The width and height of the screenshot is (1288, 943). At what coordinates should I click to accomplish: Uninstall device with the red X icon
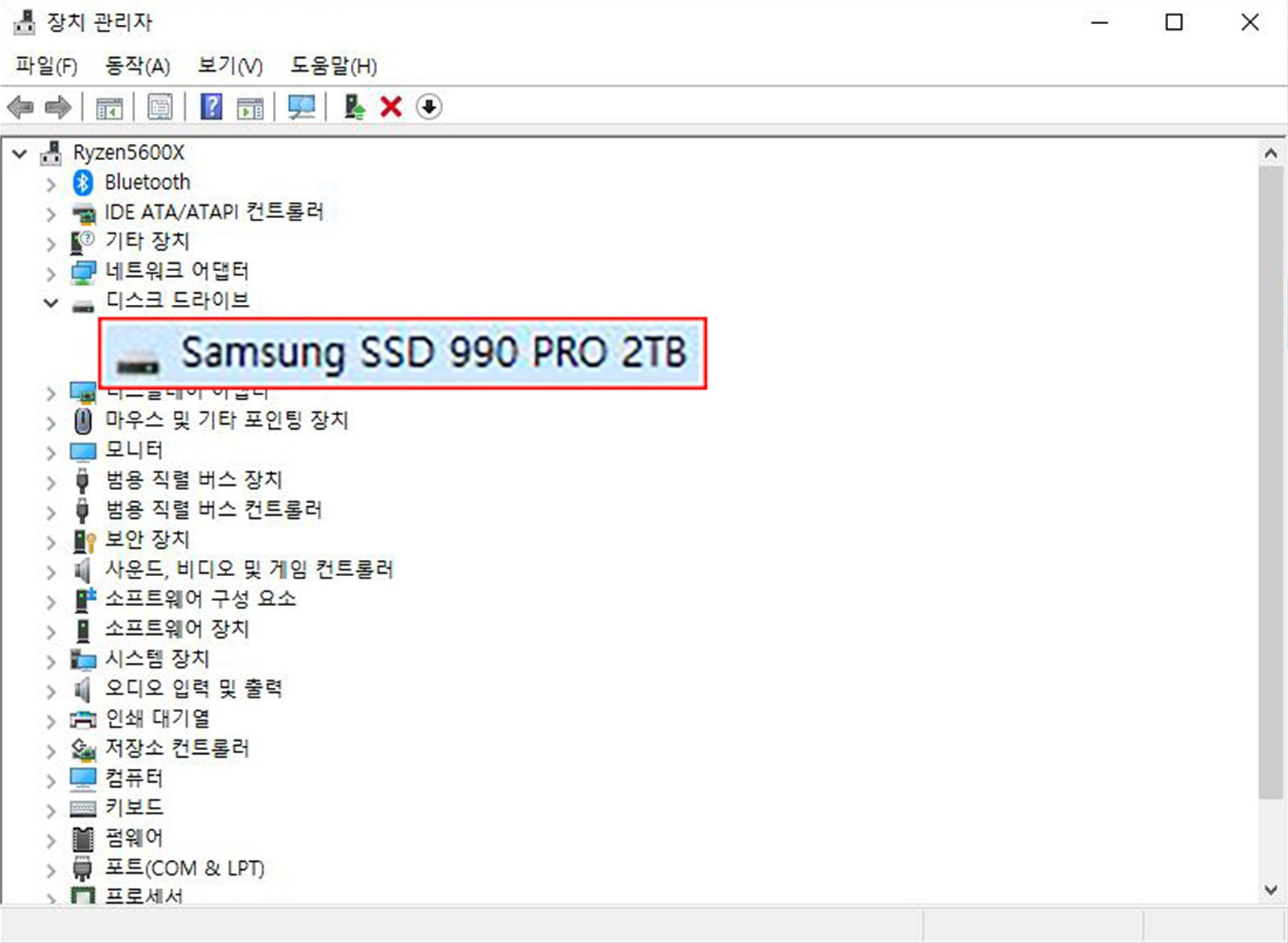tap(391, 106)
